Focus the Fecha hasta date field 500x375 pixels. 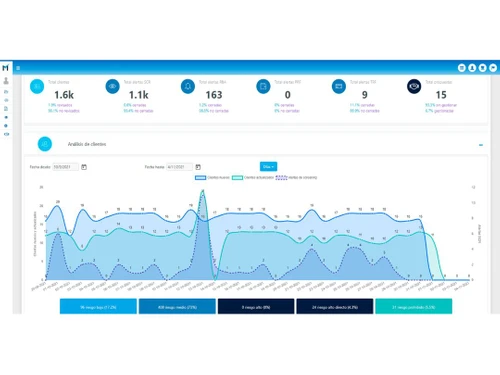(x=180, y=167)
